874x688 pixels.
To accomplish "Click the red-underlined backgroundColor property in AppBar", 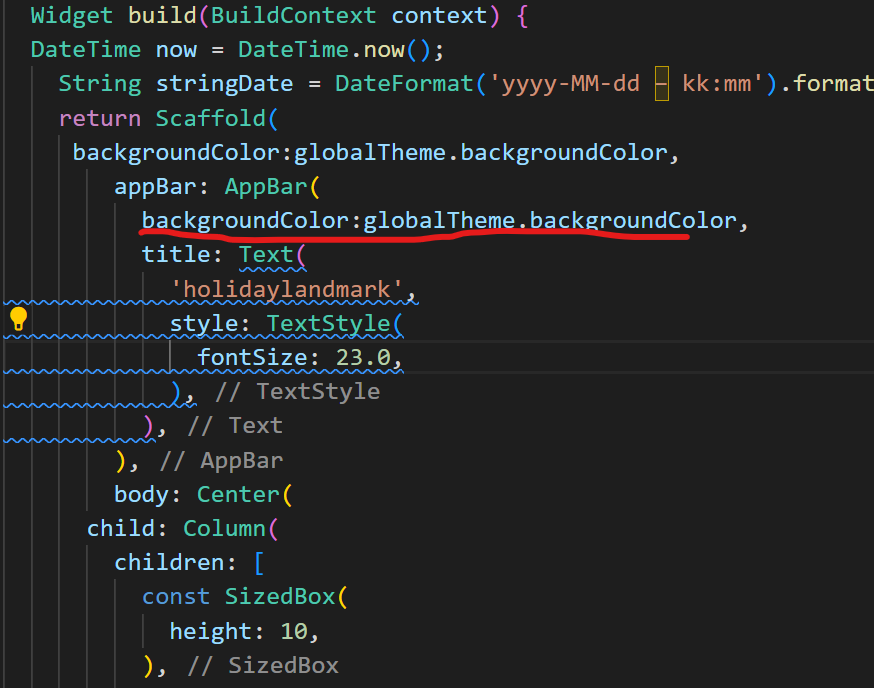I will tap(252, 220).
